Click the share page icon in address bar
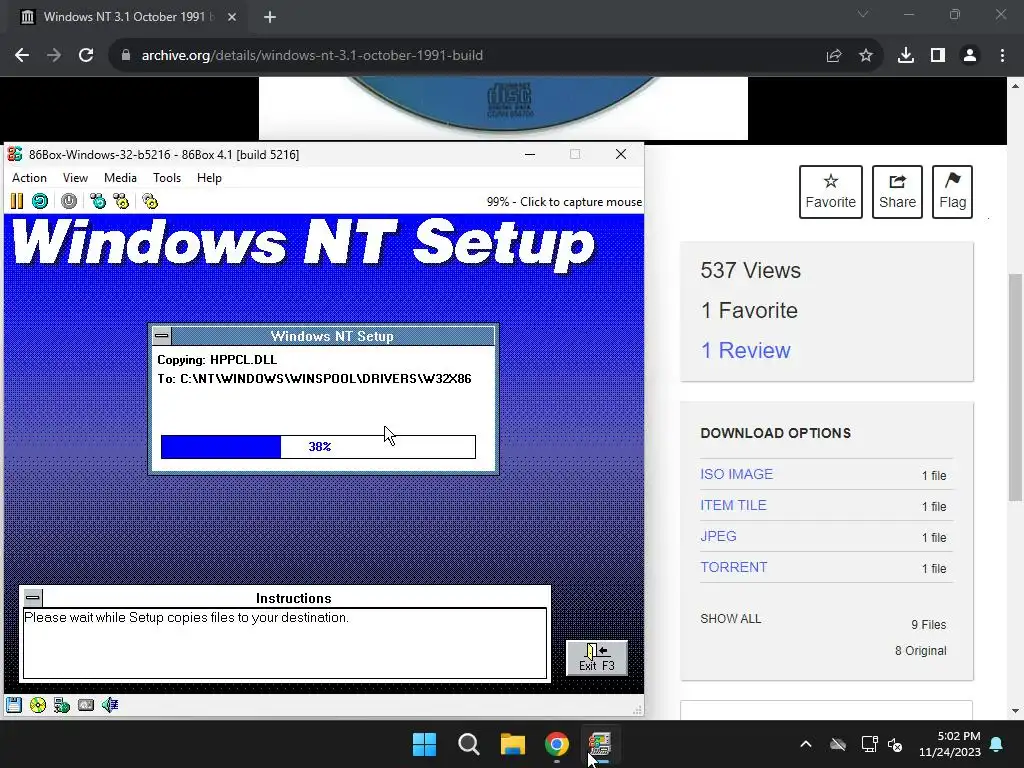This screenshot has width=1024, height=768. pos(834,56)
